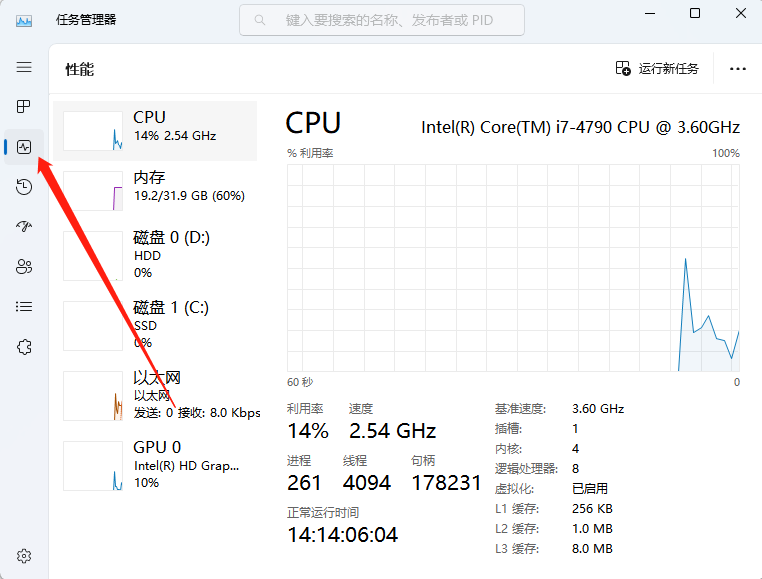Image resolution: width=762 pixels, height=579 pixels.
Task: Close the Task Manager window
Action: [741, 14]
